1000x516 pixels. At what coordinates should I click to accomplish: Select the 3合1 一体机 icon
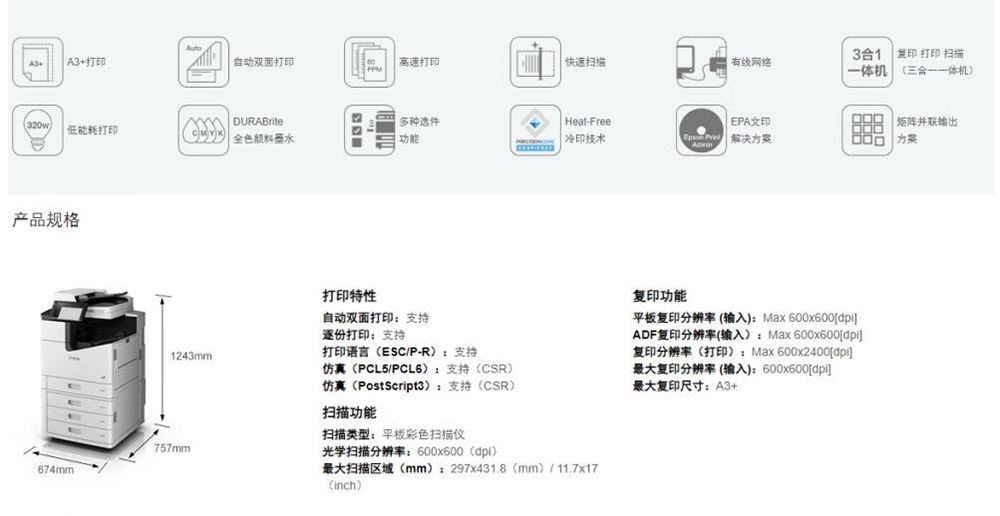coord(866,62)
